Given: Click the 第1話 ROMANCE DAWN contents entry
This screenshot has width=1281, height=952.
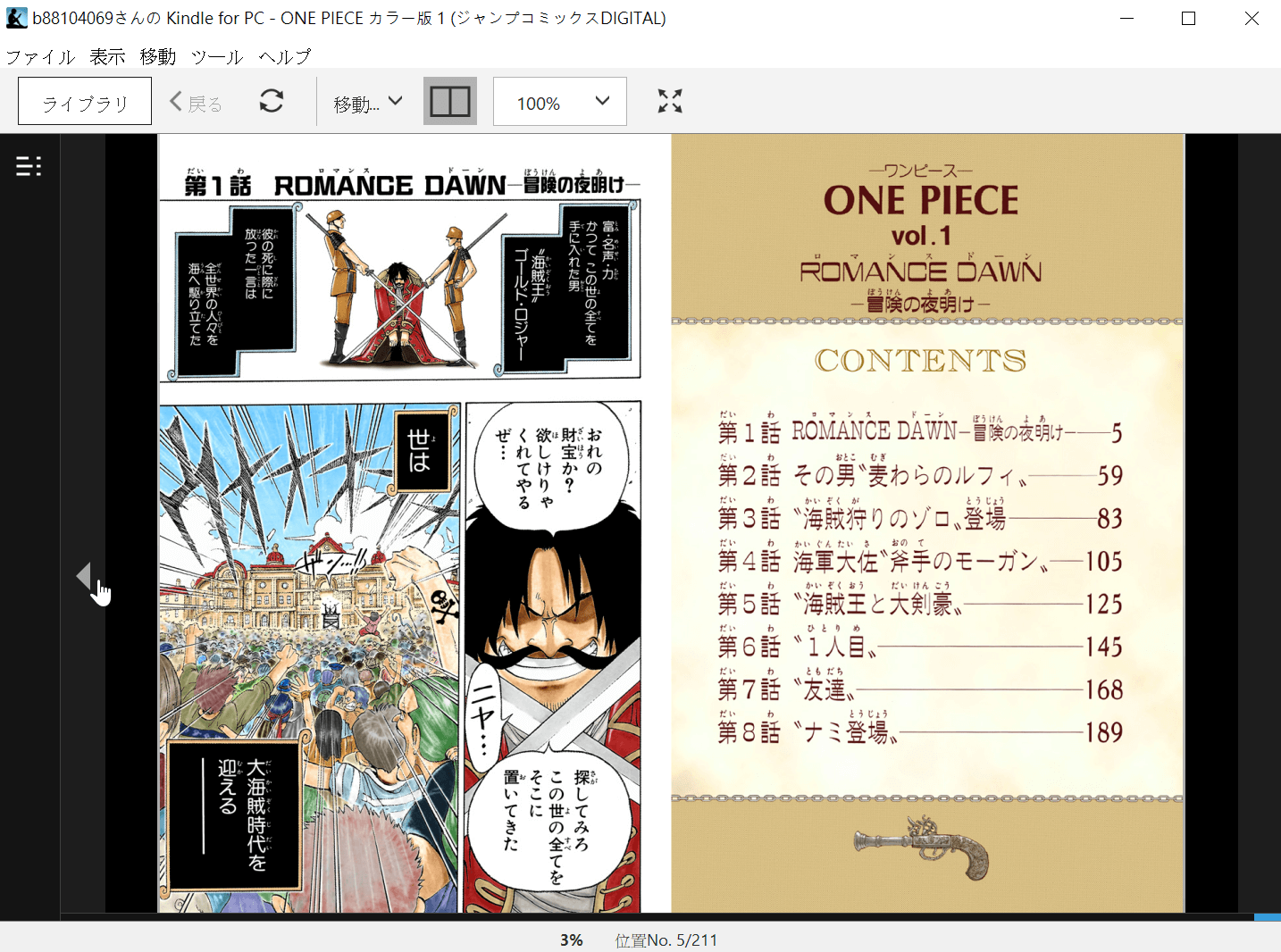Looking at the screenshot, I should tap(920, 430).
